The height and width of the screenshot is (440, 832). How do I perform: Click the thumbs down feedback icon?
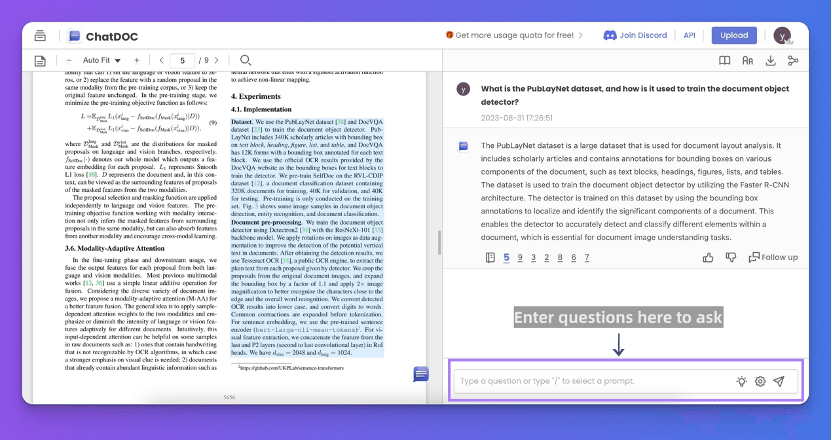coord(730,257)
